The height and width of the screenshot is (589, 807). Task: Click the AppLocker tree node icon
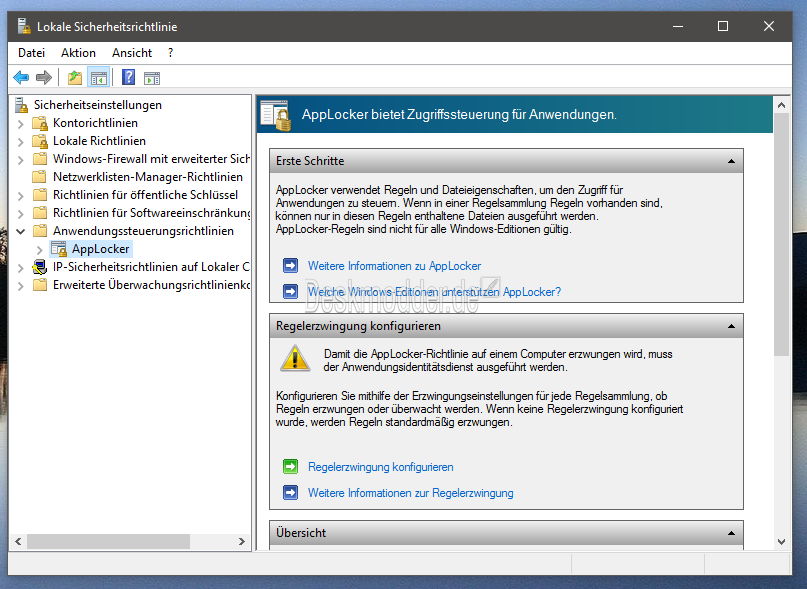[x=59, y=249]
